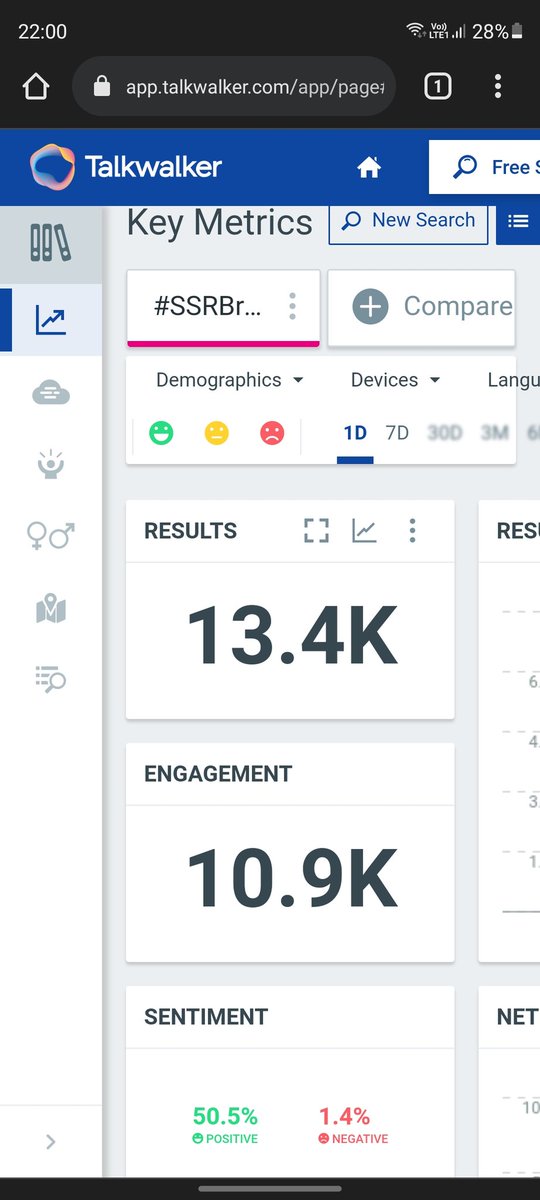Toggle the neutral sentiment yellow face filter

pos(216,433)
